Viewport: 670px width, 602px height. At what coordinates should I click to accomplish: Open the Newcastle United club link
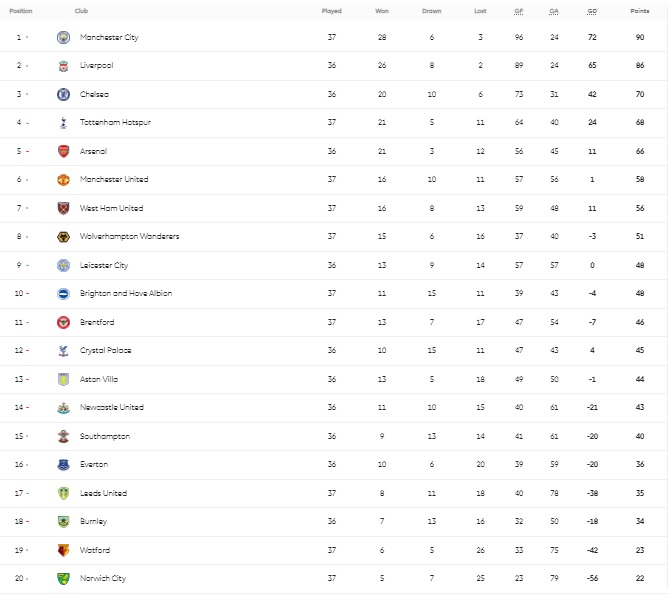pos(112,408)
